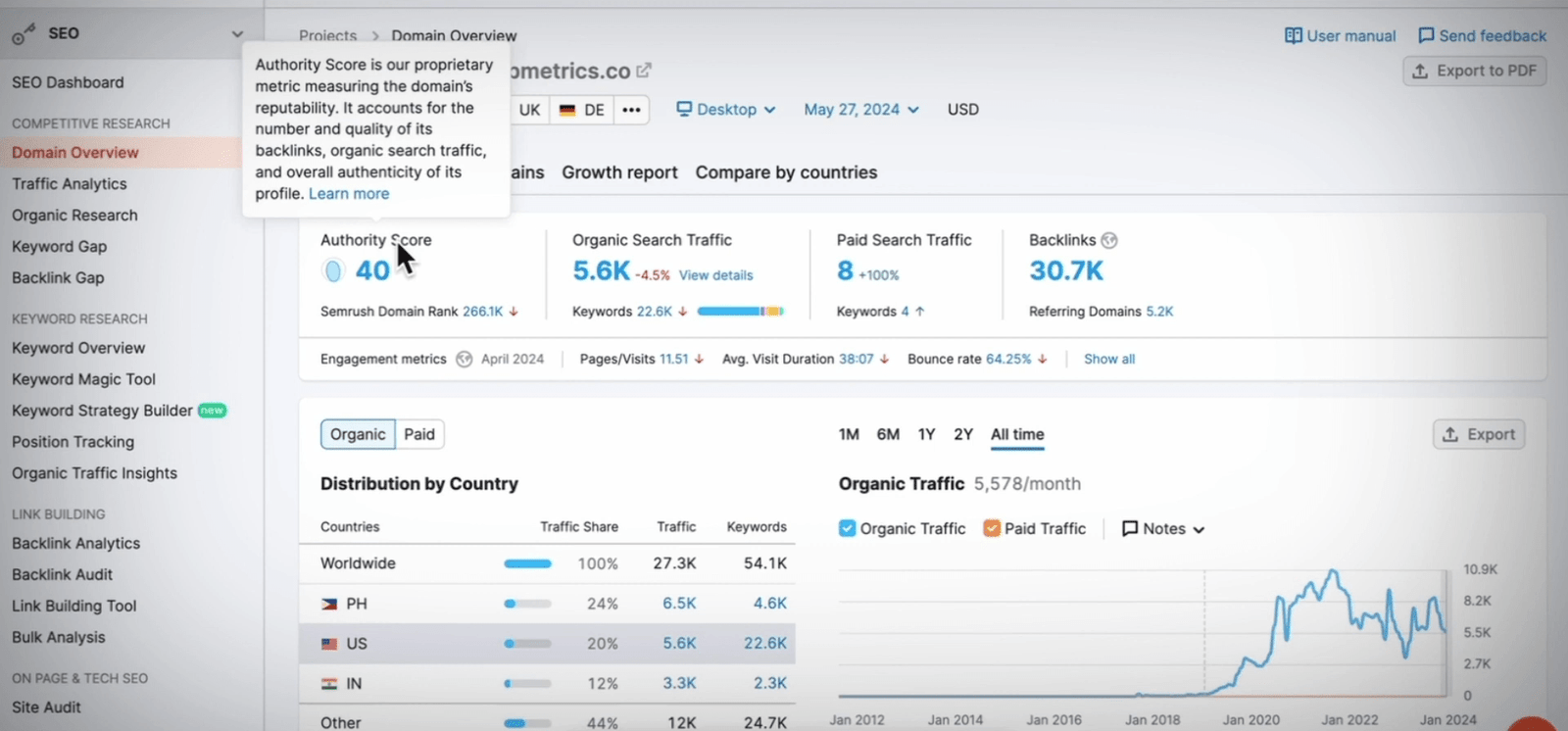
Task: Open SEO Dashboard
Action: click(68, 82)
